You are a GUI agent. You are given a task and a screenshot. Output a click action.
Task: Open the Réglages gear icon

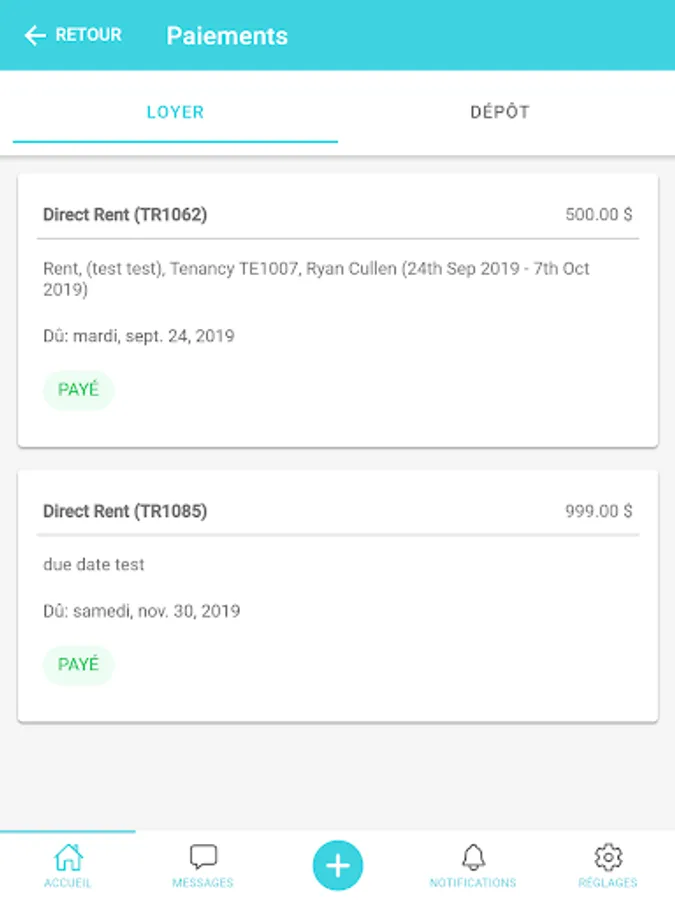[x=608, y=857]
